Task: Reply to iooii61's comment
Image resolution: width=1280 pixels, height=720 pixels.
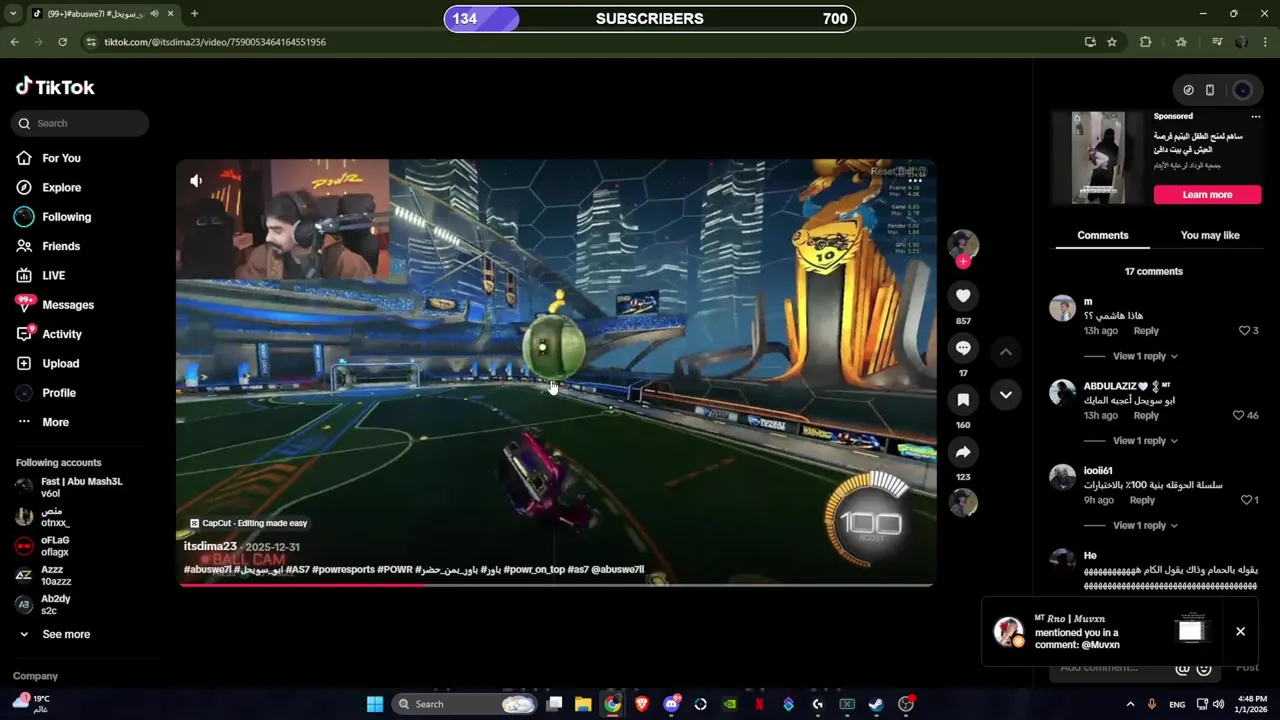Action: tap(1142, 501)
